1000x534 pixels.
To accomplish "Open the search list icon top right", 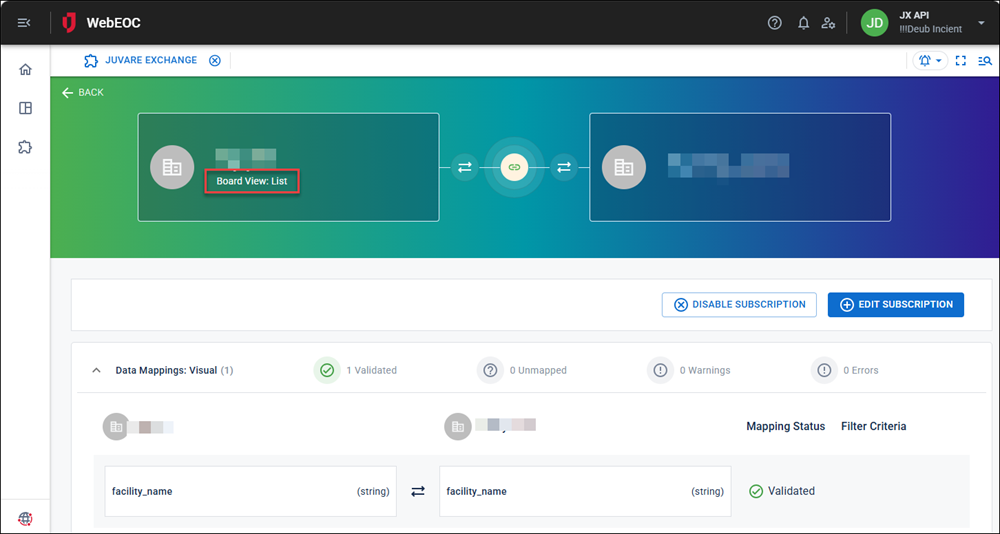I will click(985, 61).
